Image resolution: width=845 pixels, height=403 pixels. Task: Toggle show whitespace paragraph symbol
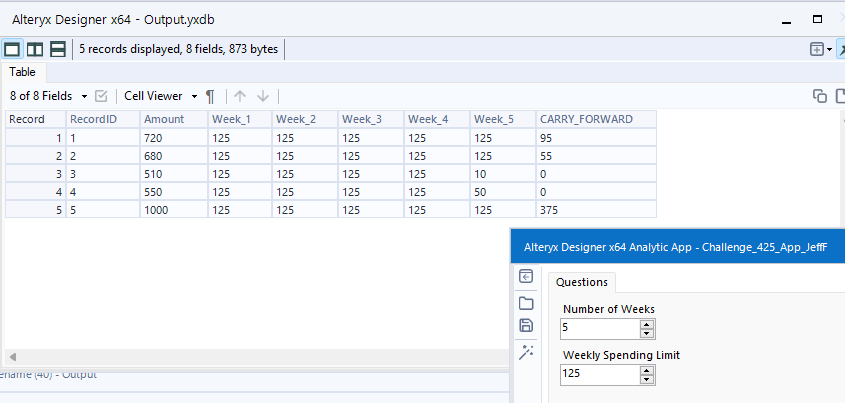click(210, 96)
